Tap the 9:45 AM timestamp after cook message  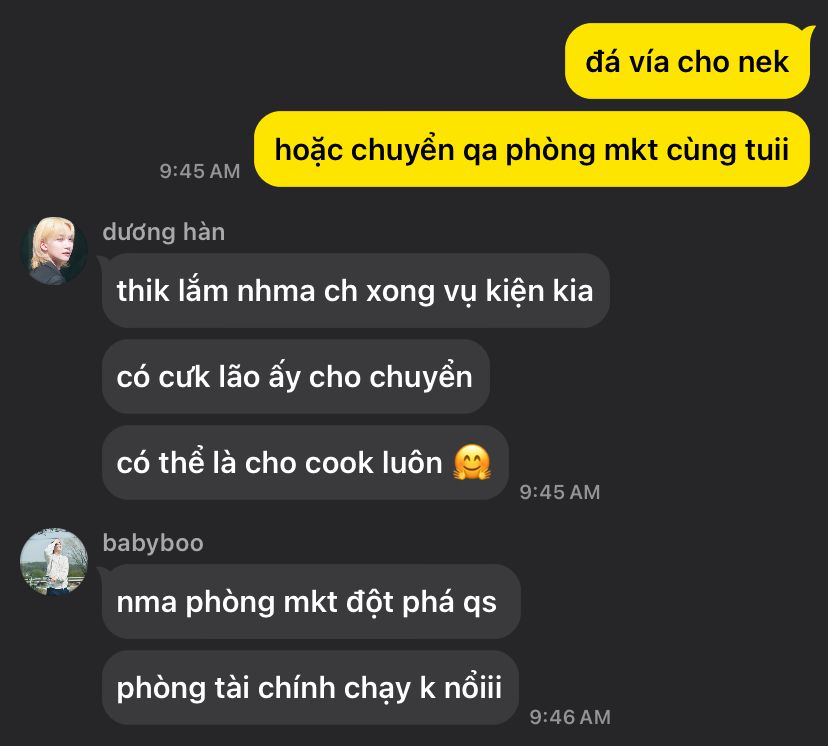[560, 492]
